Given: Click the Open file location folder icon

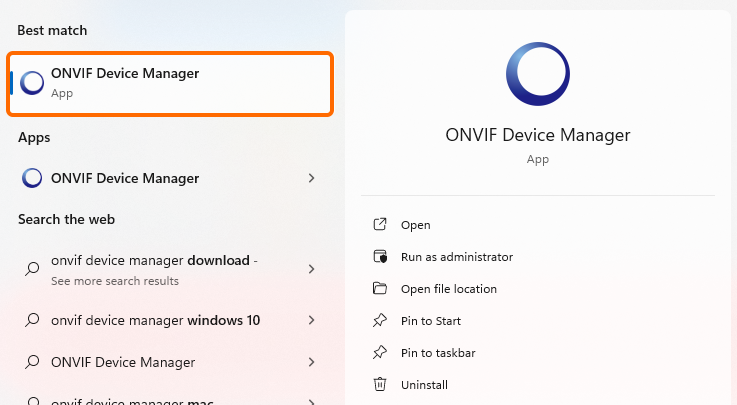Looking at the screenshot, I should (379, 289).
